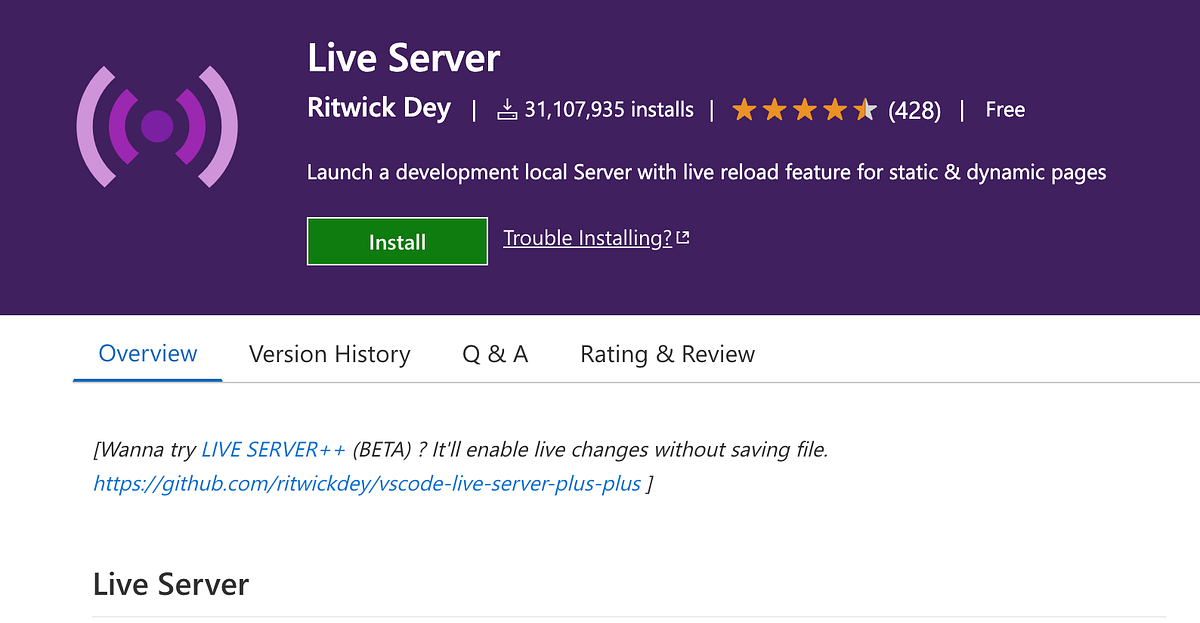Click the (428) review count
The width and height of the screenshot is (1200, 623).
pyautogui.click(x=914, y=110)
